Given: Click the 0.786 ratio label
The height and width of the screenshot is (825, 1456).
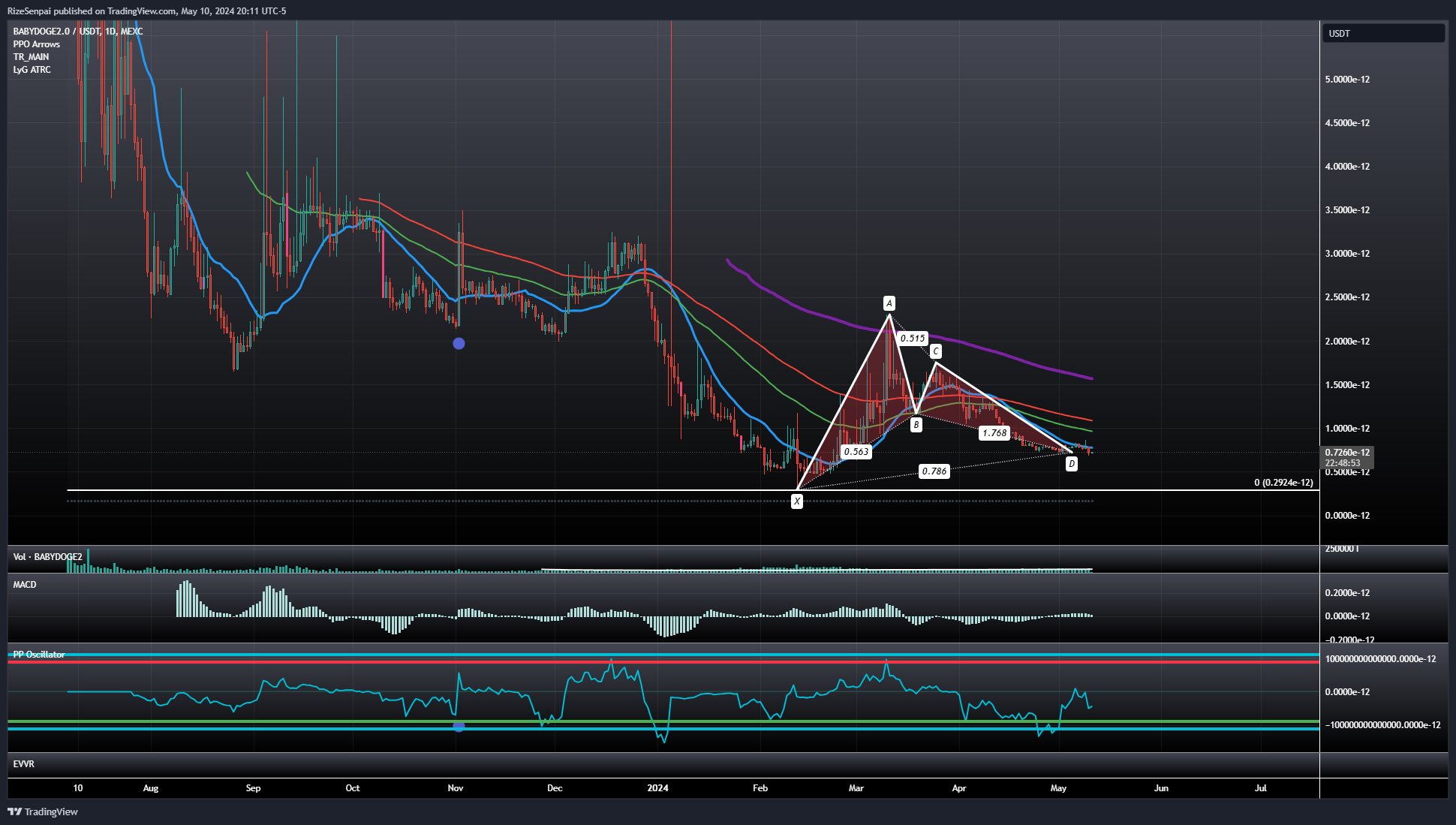Looking at the screenshot, I should 934,471.
